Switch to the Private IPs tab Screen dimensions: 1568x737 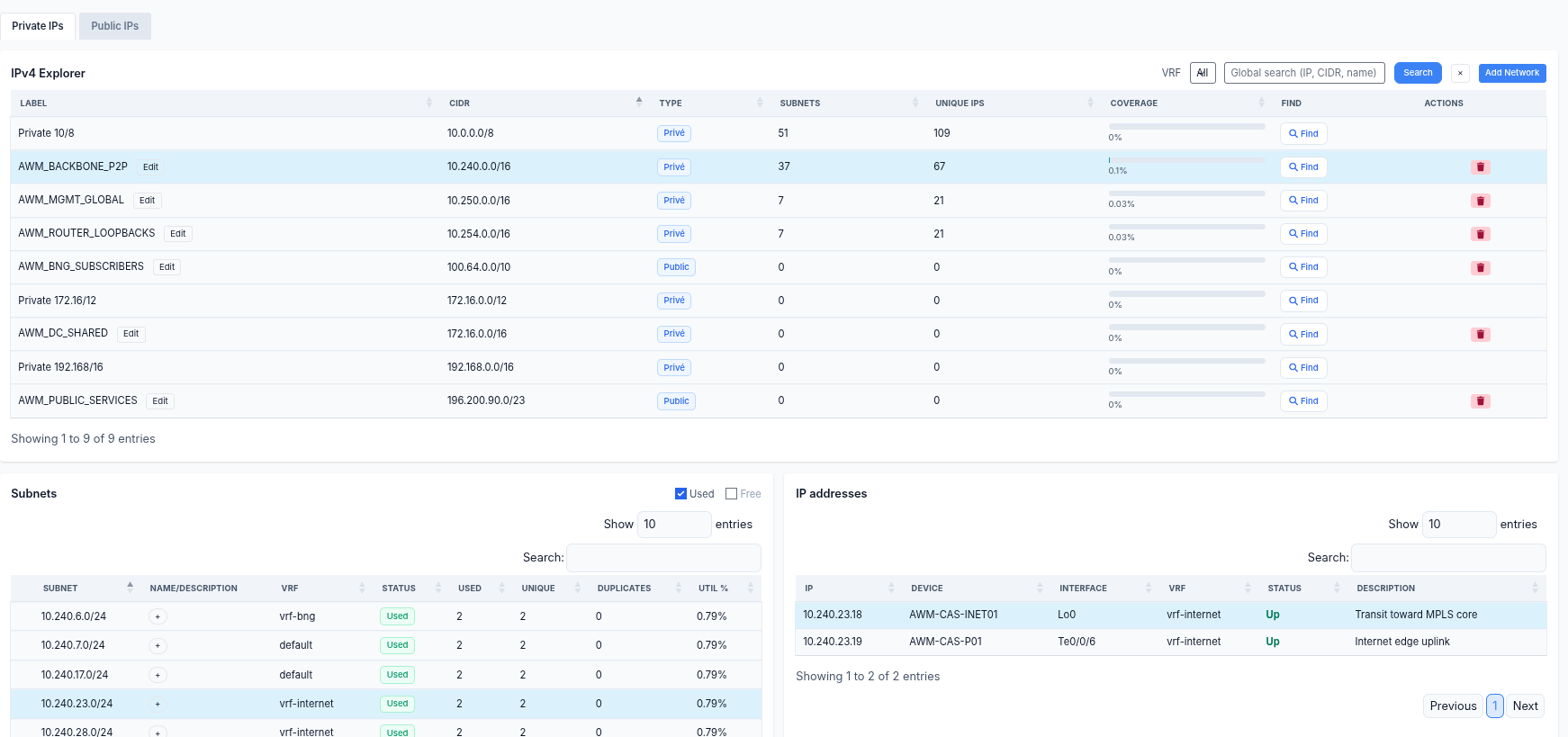(38, 26)
